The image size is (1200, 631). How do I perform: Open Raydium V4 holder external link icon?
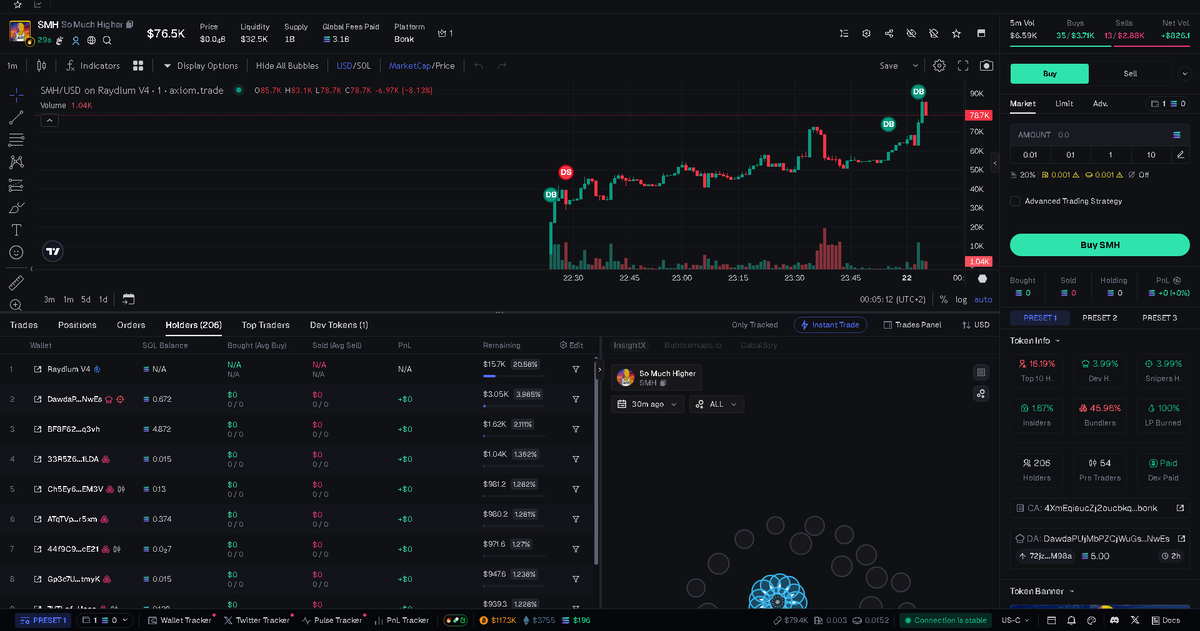38,369
